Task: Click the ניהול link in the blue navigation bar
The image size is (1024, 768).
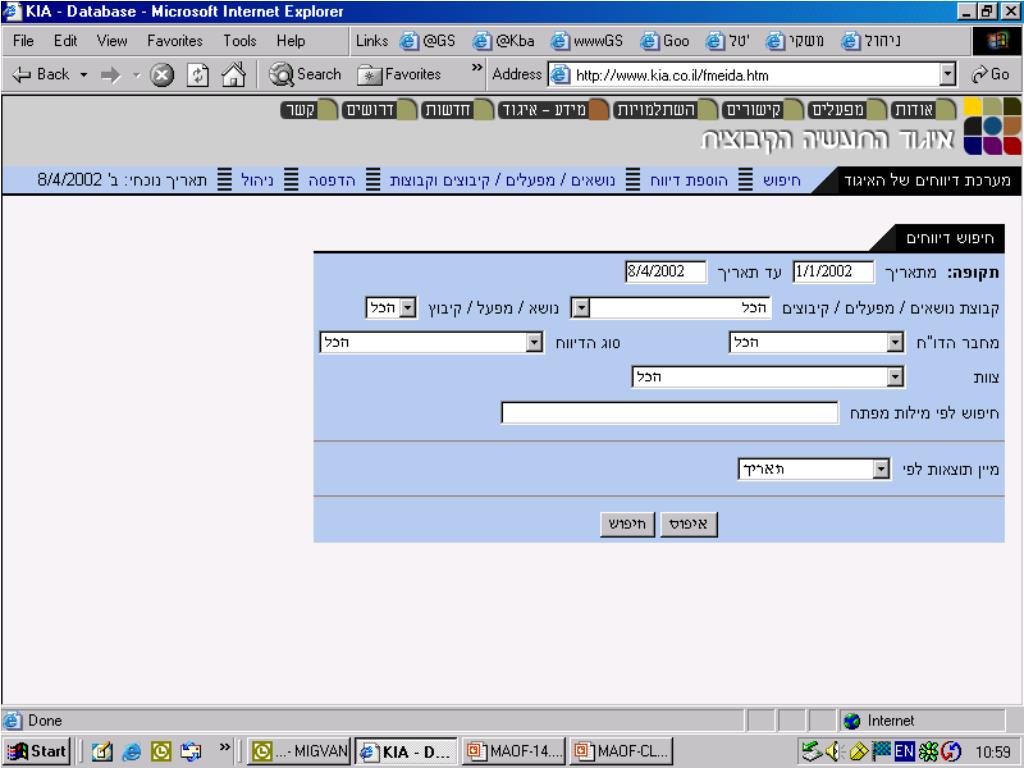Action: pyautogui.click(x=257, y=180)
